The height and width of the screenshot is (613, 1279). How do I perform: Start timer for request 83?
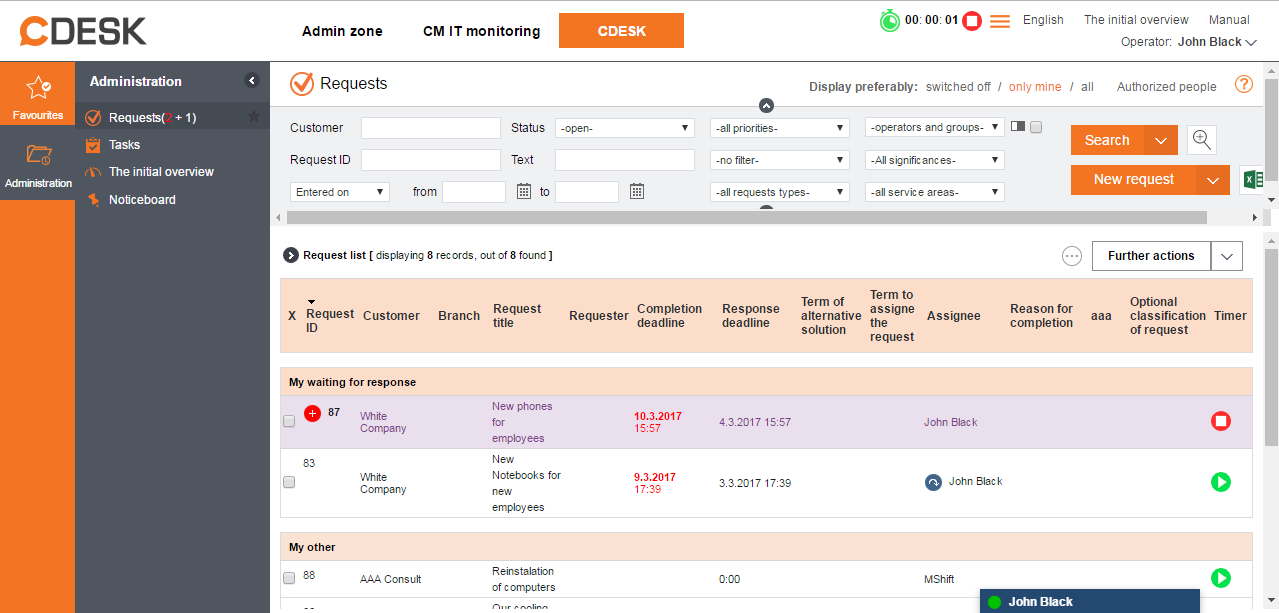pos(1220,482)
